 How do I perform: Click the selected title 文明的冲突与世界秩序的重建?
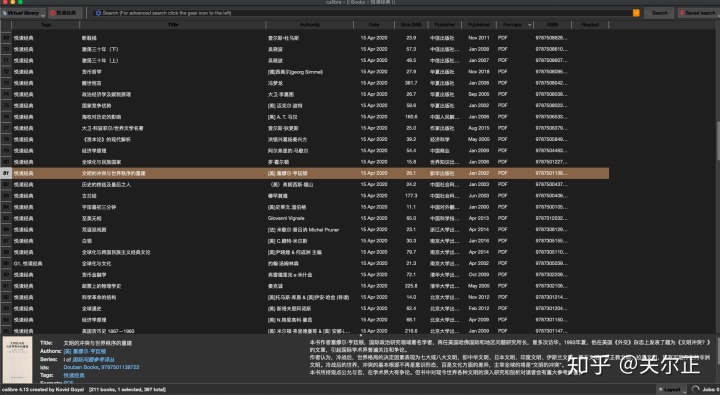click(x=113, y=173)
